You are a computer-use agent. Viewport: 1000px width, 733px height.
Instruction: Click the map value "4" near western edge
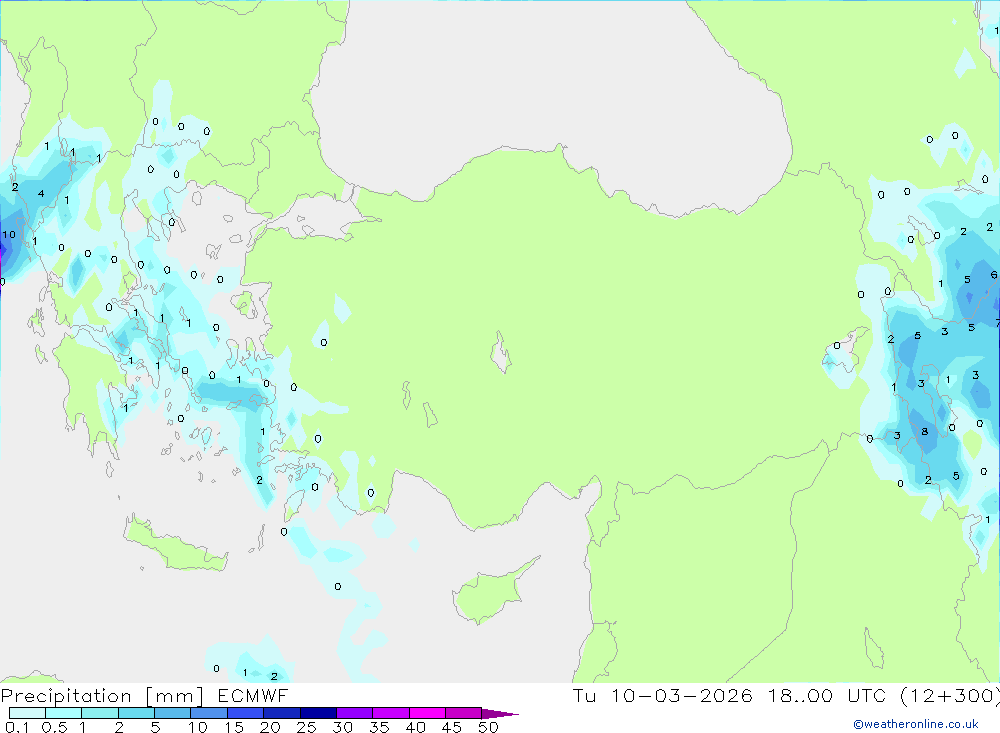41,193
